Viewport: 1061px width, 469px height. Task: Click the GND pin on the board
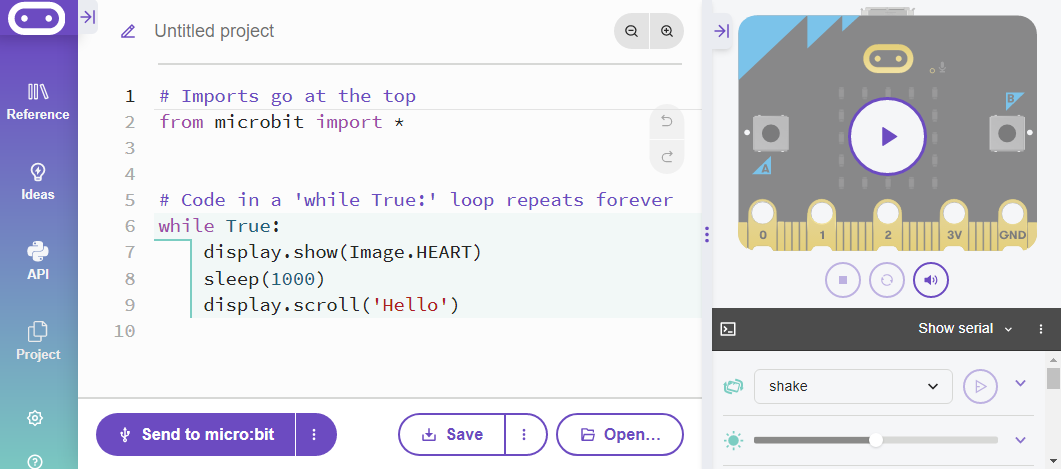click(1012, 225)
